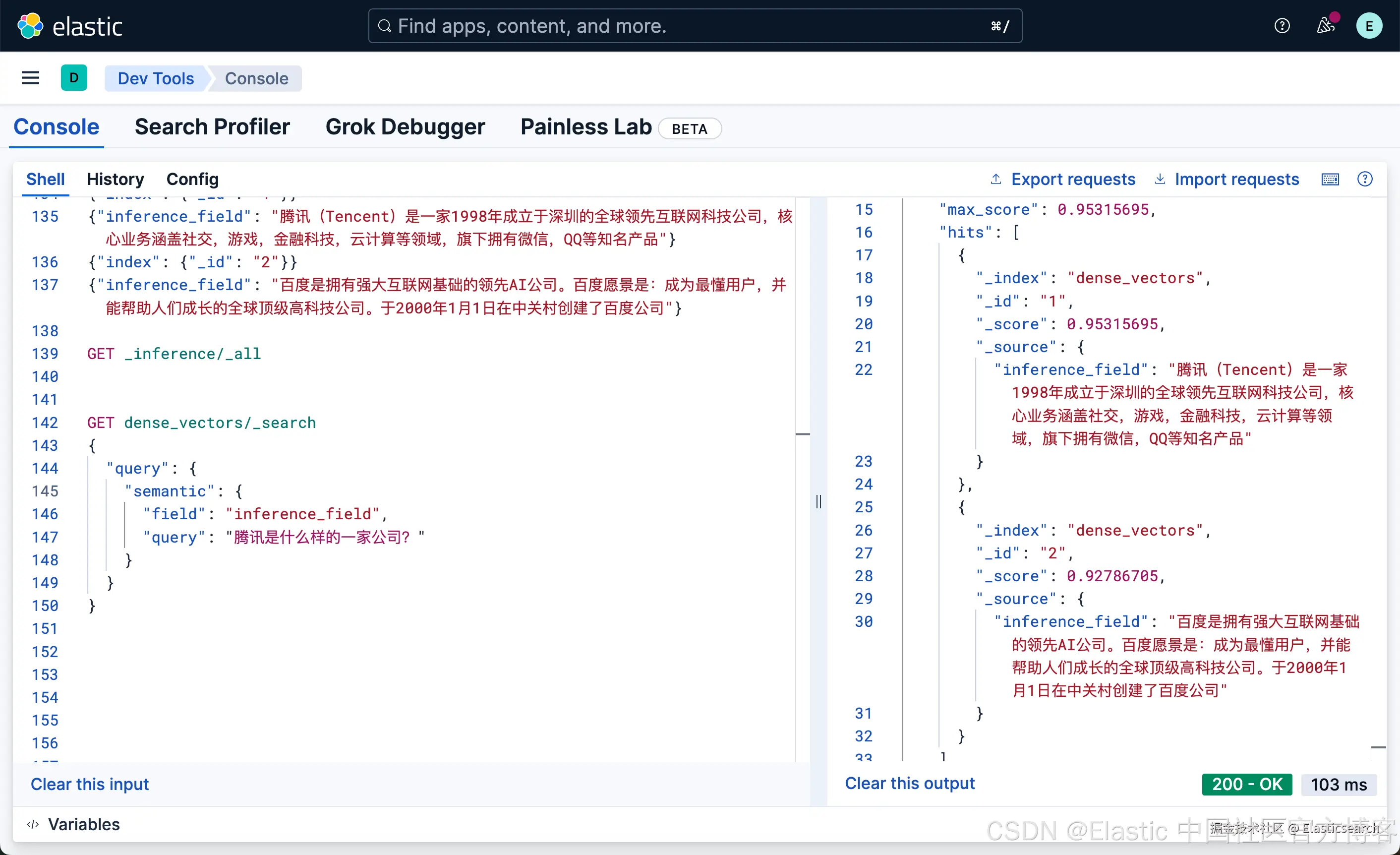
Task: Switch to Search Profiler tab
Action: point(212,127)
